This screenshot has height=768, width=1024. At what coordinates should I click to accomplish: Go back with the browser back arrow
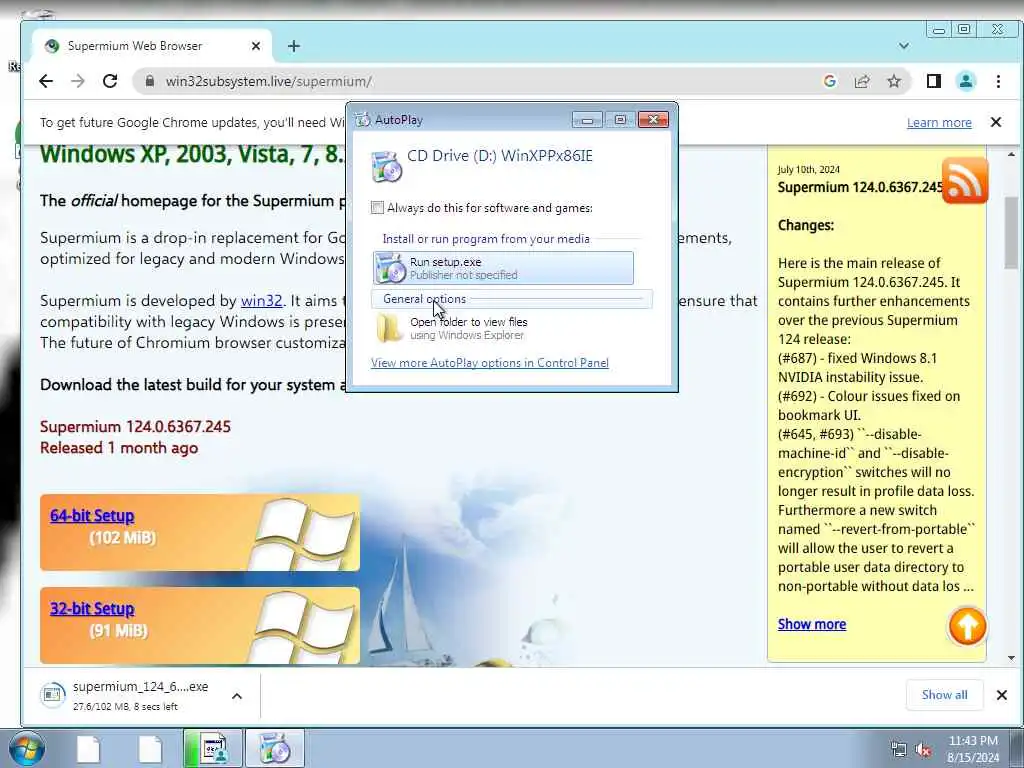[x=46, y=81]
